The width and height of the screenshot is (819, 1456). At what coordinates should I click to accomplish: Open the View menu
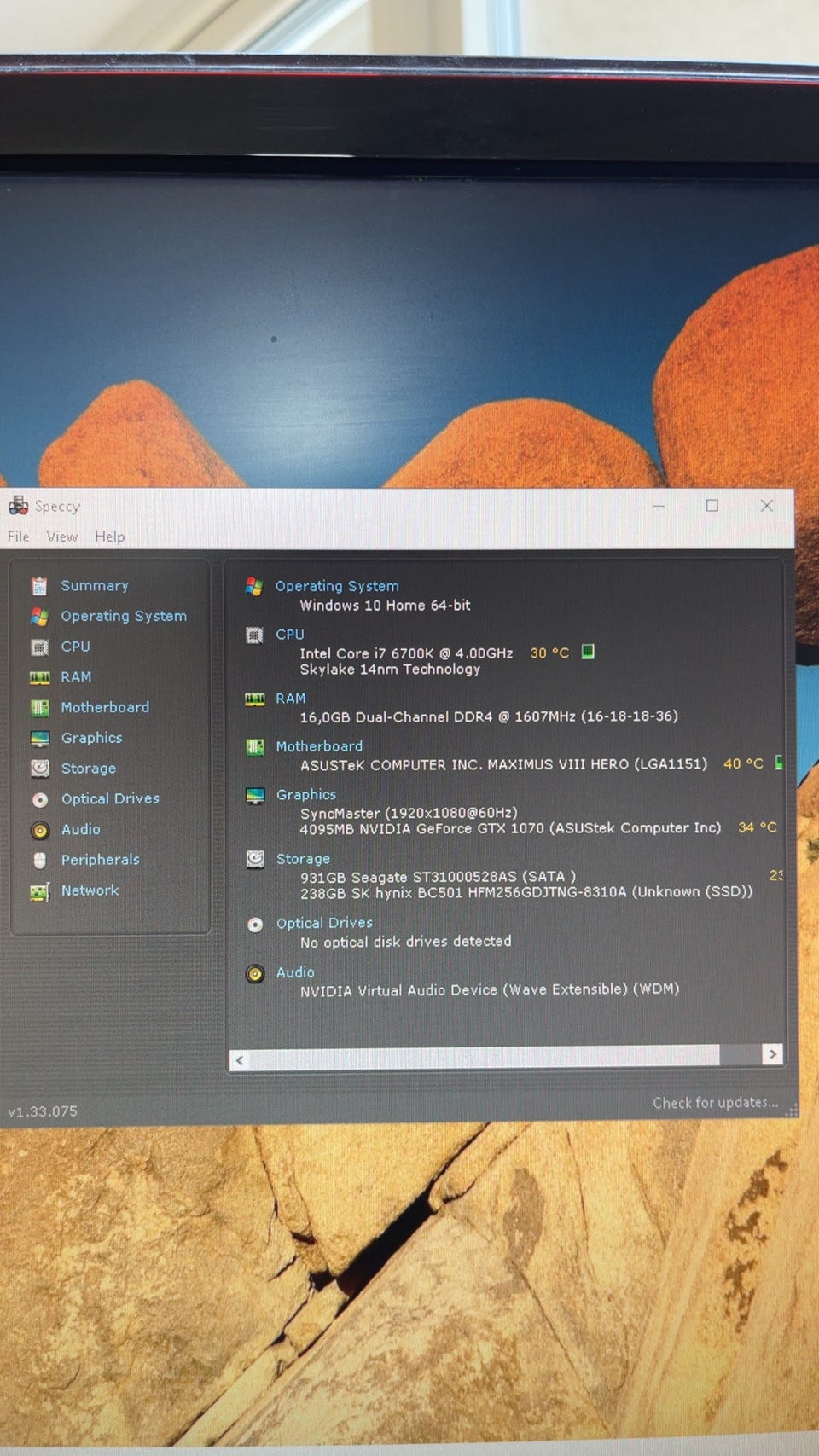(61, 537)
